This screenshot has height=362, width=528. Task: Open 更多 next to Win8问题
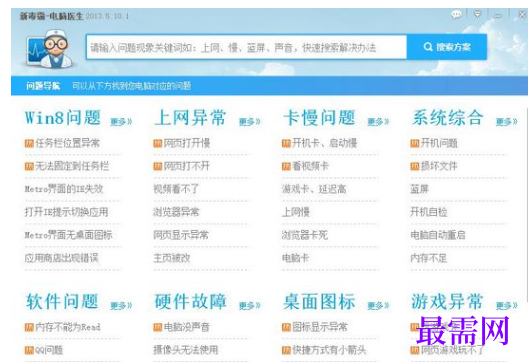point(121,122)
